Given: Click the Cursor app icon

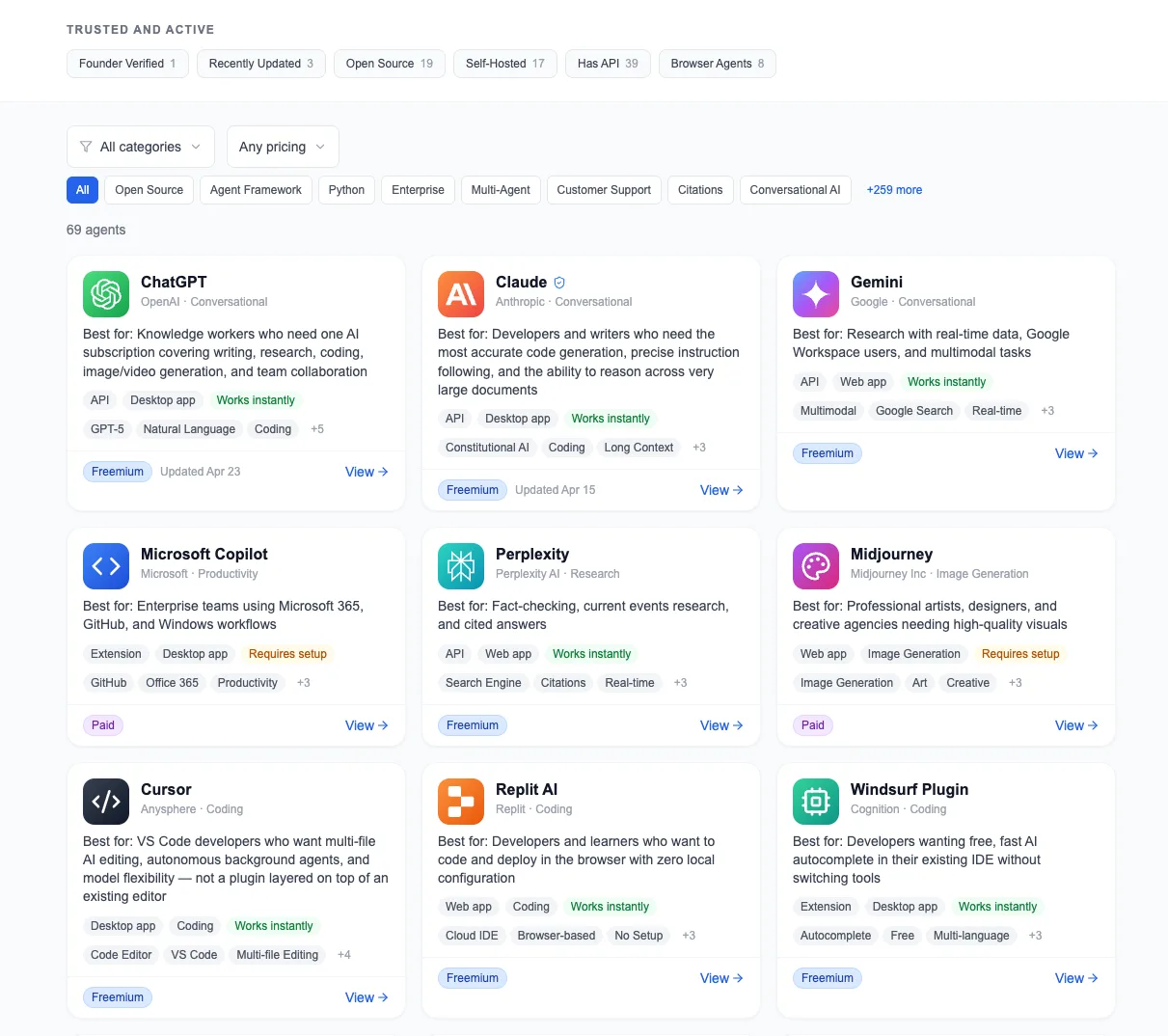Looking at the screenshot, I should (106, 802).
